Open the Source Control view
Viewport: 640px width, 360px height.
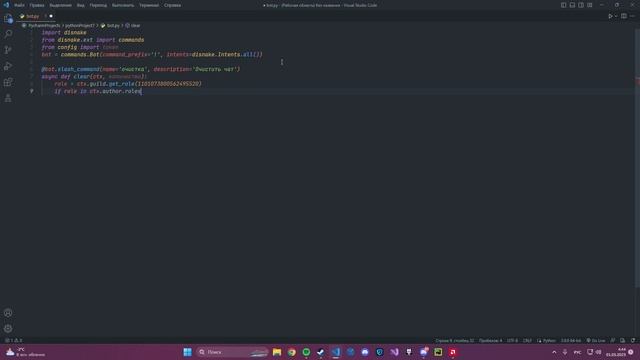point(8,50)
